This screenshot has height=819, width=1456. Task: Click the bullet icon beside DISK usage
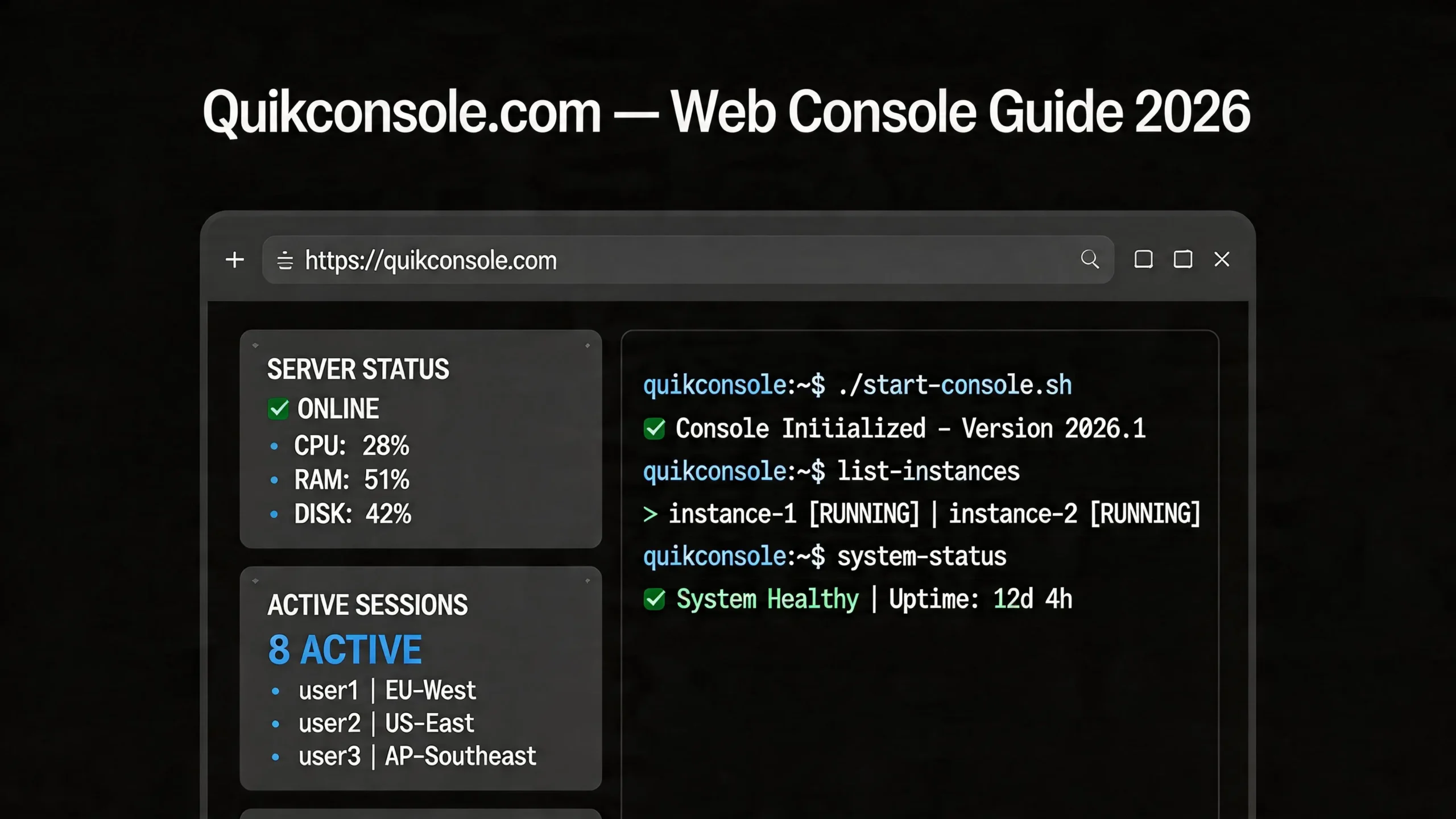[x=275, y=514]
